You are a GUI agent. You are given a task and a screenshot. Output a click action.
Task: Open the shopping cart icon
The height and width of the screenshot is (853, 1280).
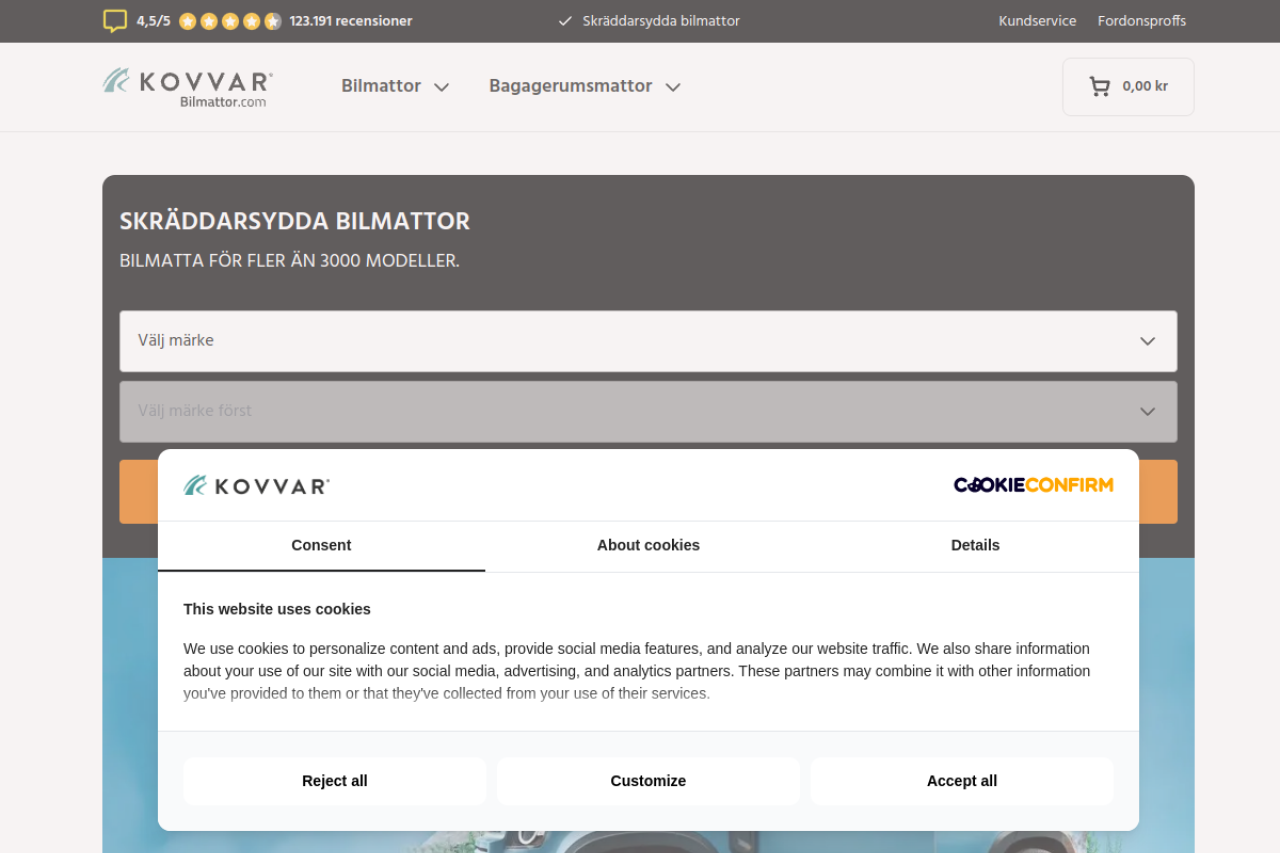point(1099,87)
